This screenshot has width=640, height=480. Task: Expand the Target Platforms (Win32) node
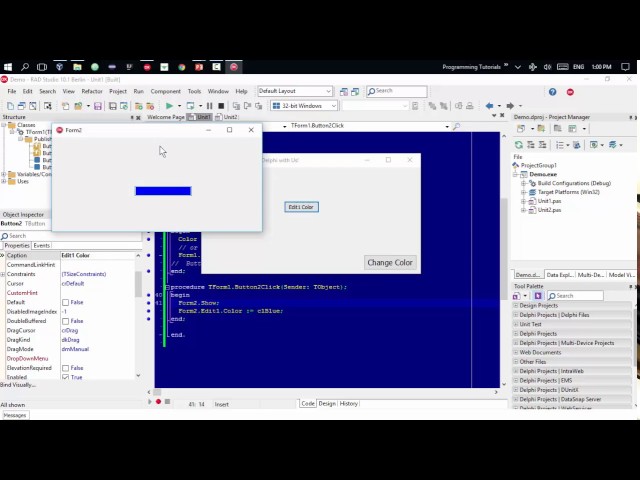point(523,193)
